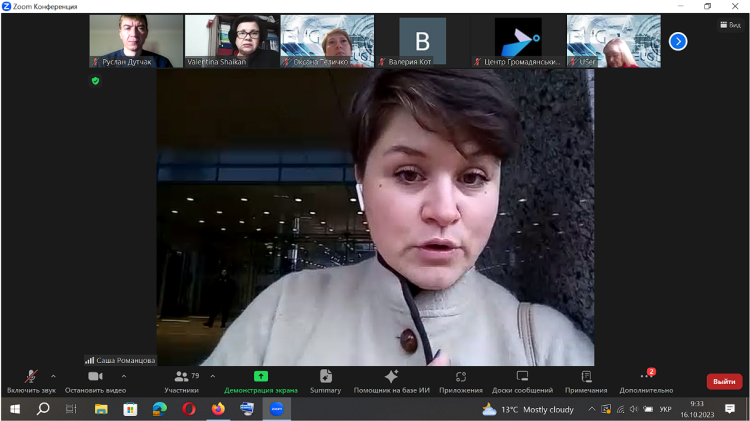Open the Summary tool
Screen dimensions: 750x421
click(325, 380)
